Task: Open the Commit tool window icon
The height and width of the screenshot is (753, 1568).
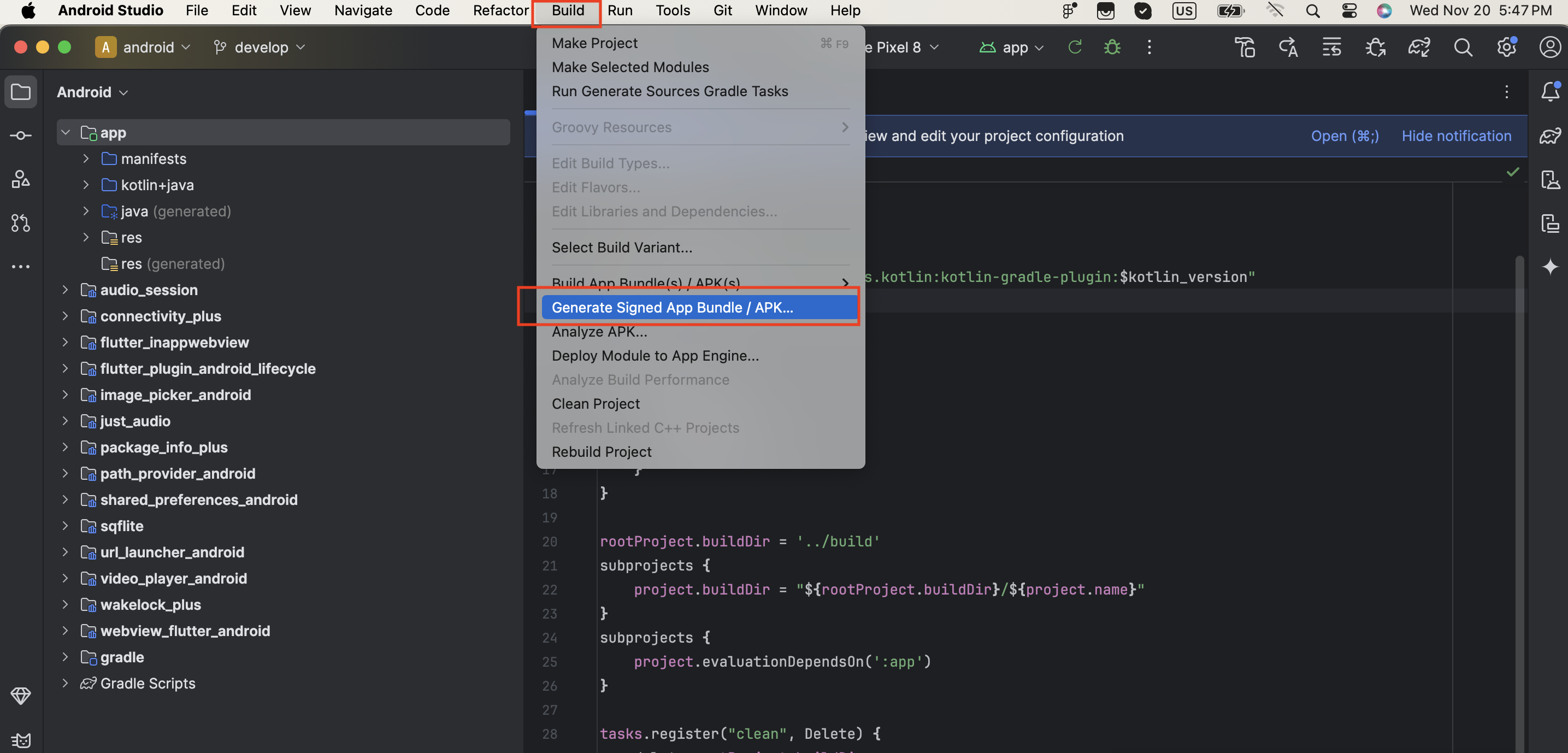Action: click(21, 136)
